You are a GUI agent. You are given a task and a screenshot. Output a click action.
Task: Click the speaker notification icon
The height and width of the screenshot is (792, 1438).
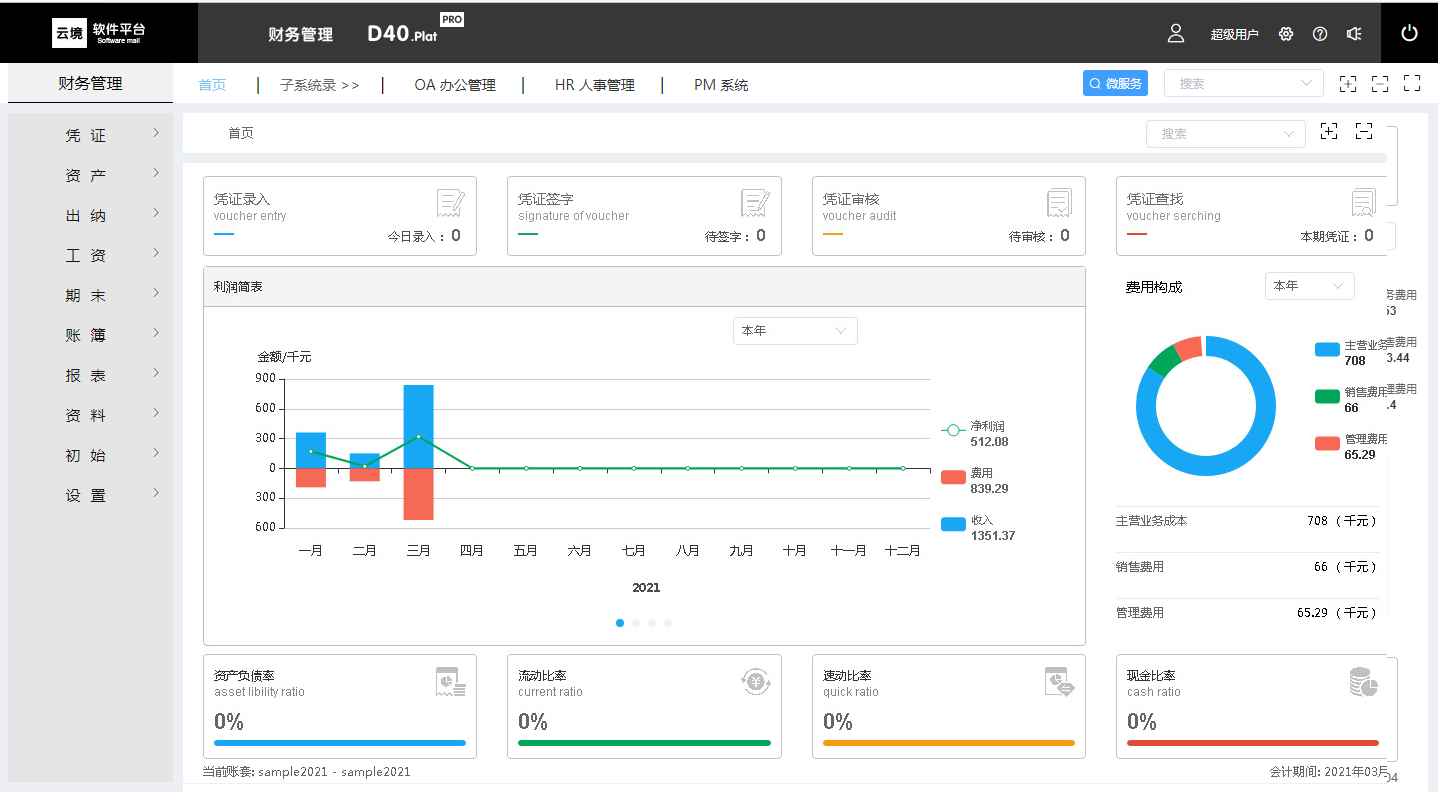click(x=1354, y=34)
